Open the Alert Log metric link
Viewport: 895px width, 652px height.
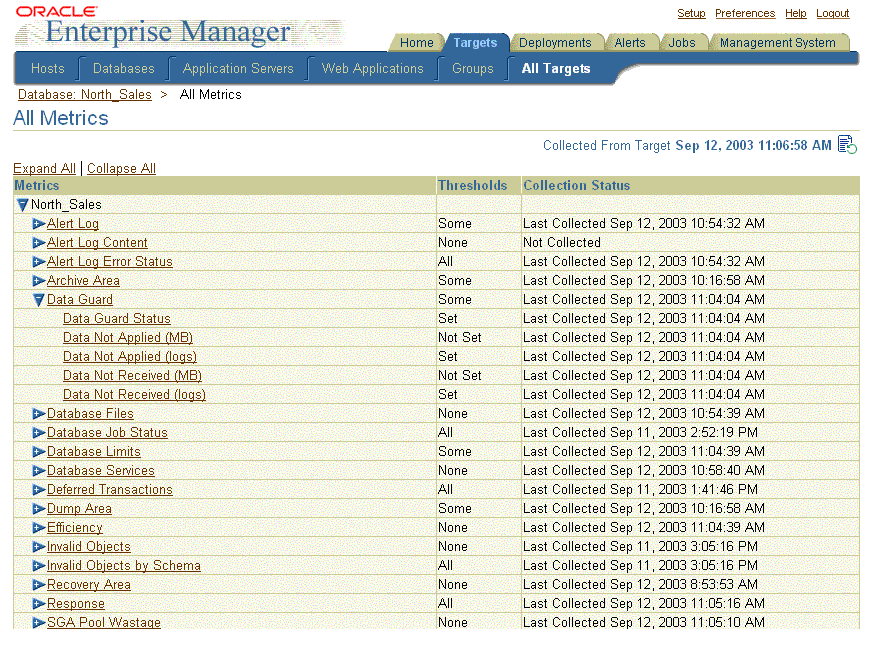point(72,224)
